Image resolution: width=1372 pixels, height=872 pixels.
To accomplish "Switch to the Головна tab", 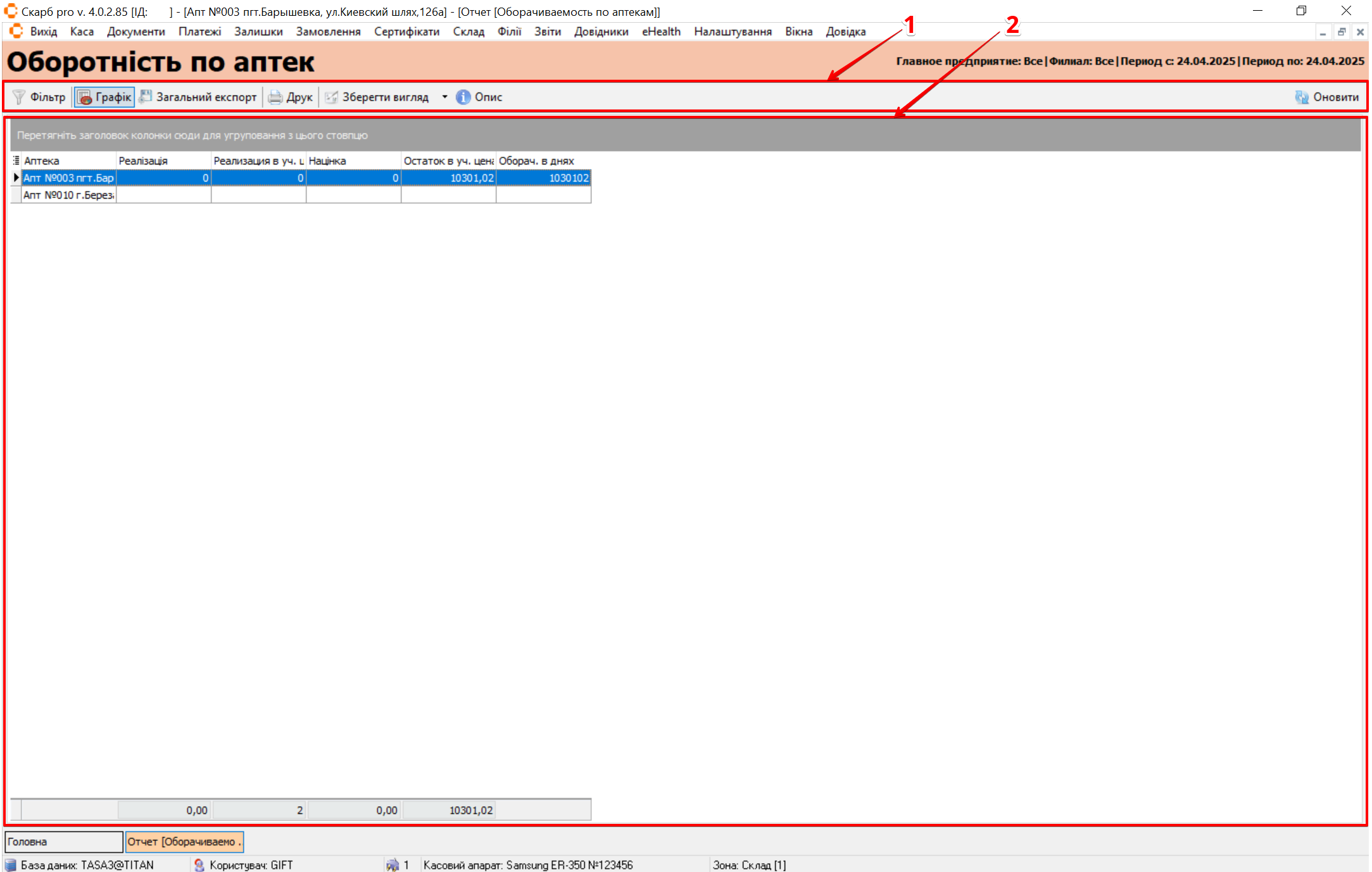I will pyautogui.click(x=63, y=842).
